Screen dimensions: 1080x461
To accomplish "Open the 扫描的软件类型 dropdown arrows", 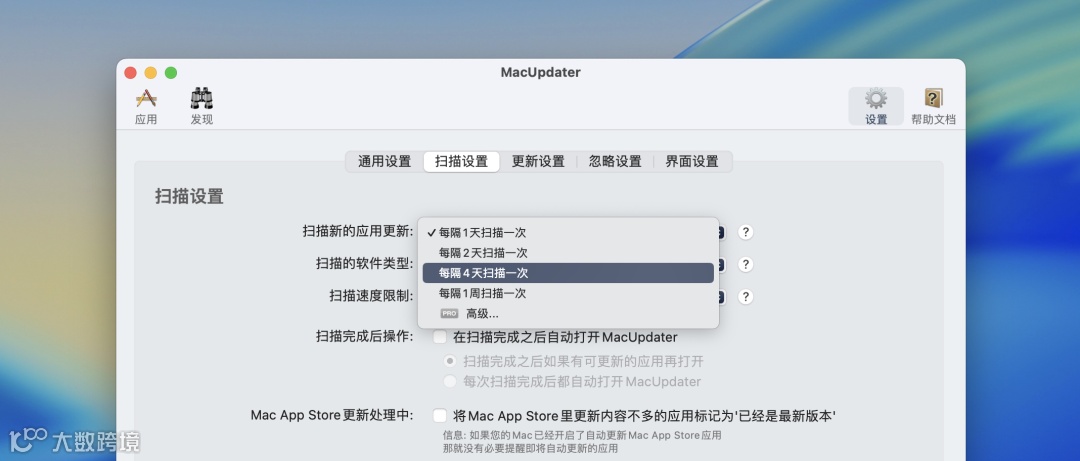I will [720, 265].
